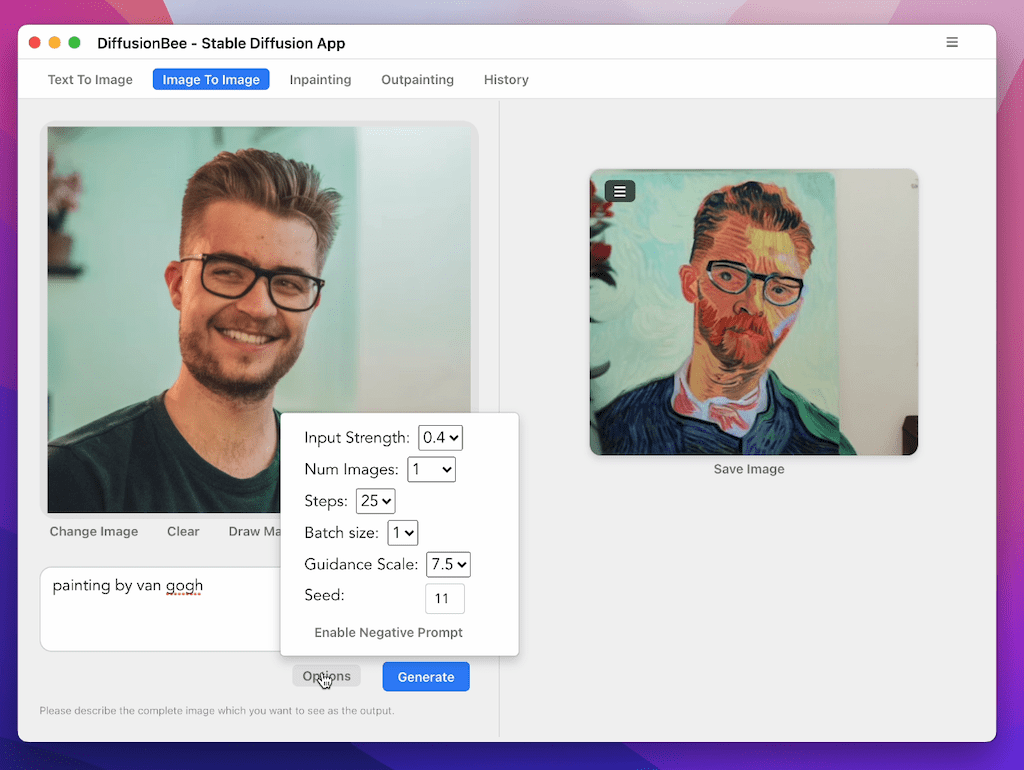Click Change Image to pick another photo
1024x770 pixels.
tap(93, 531)
